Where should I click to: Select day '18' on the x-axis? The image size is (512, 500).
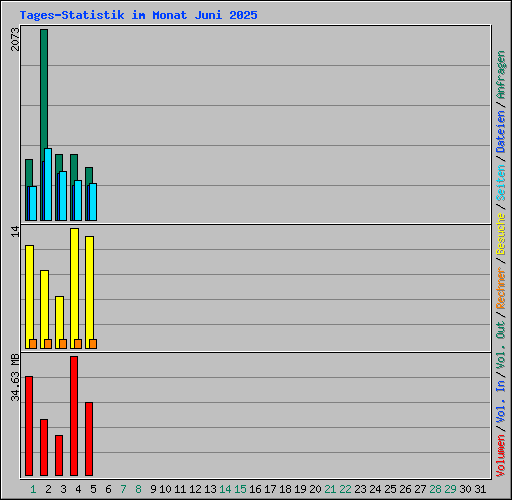click(285, 489)
